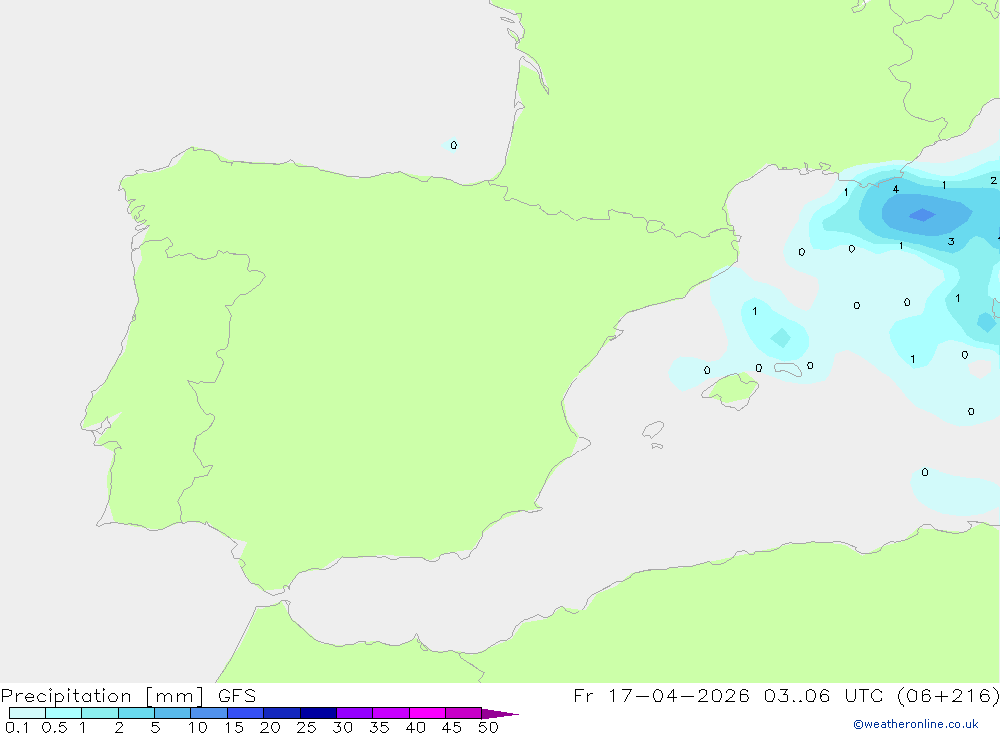The height and width of the screenshot is (733, 1000).
Task: Click the 0.5–1 mm legend color box
Action: [x=63, y=713]
